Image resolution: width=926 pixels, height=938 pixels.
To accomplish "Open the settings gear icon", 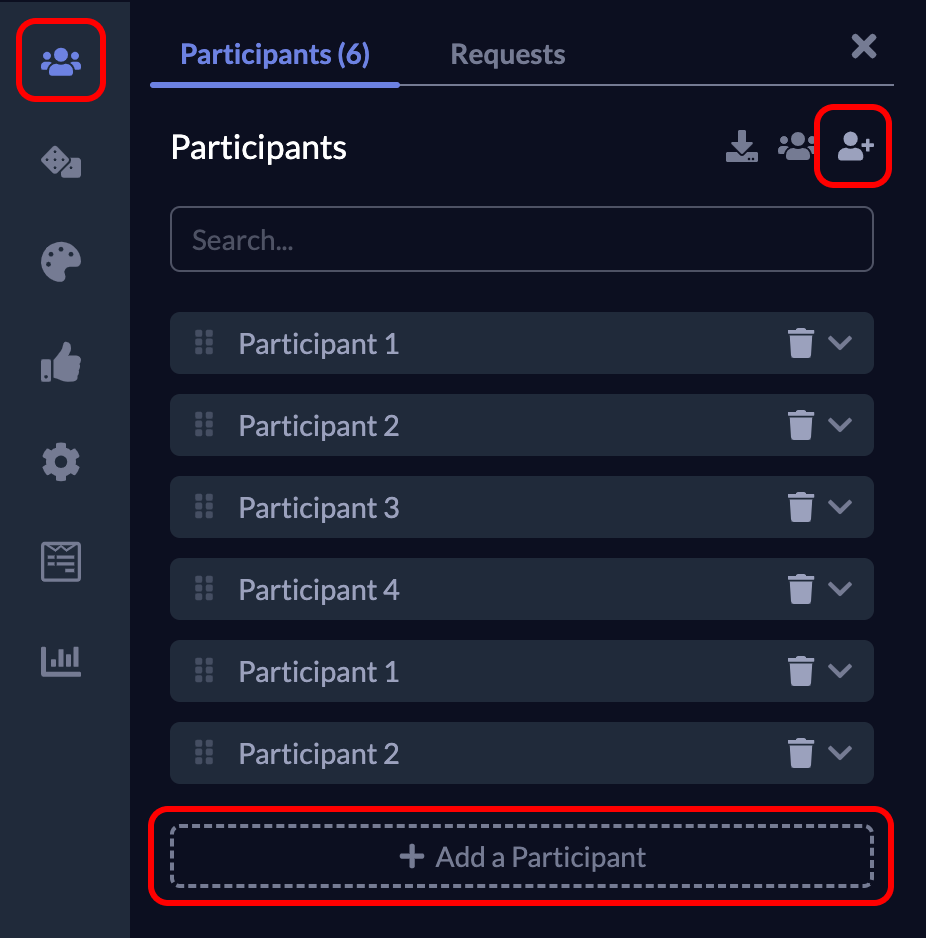I will click(60, 461).
